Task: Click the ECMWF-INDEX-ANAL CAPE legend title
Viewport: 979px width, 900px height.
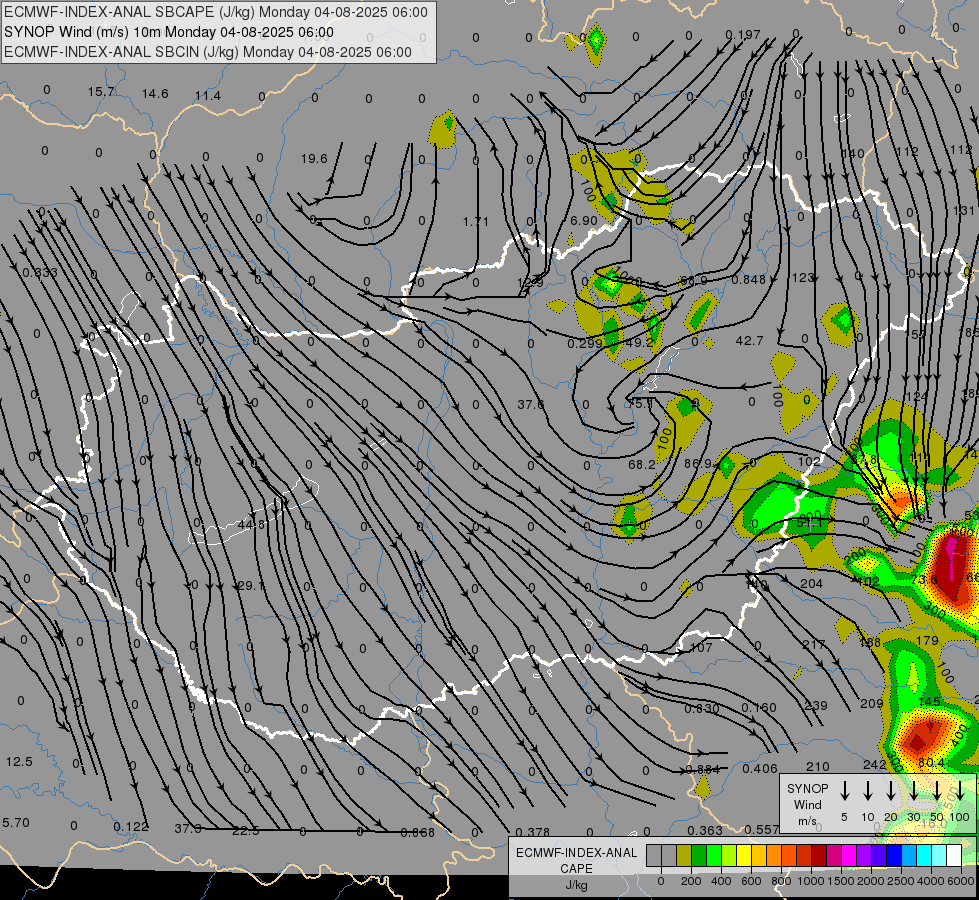Action: 576,860
